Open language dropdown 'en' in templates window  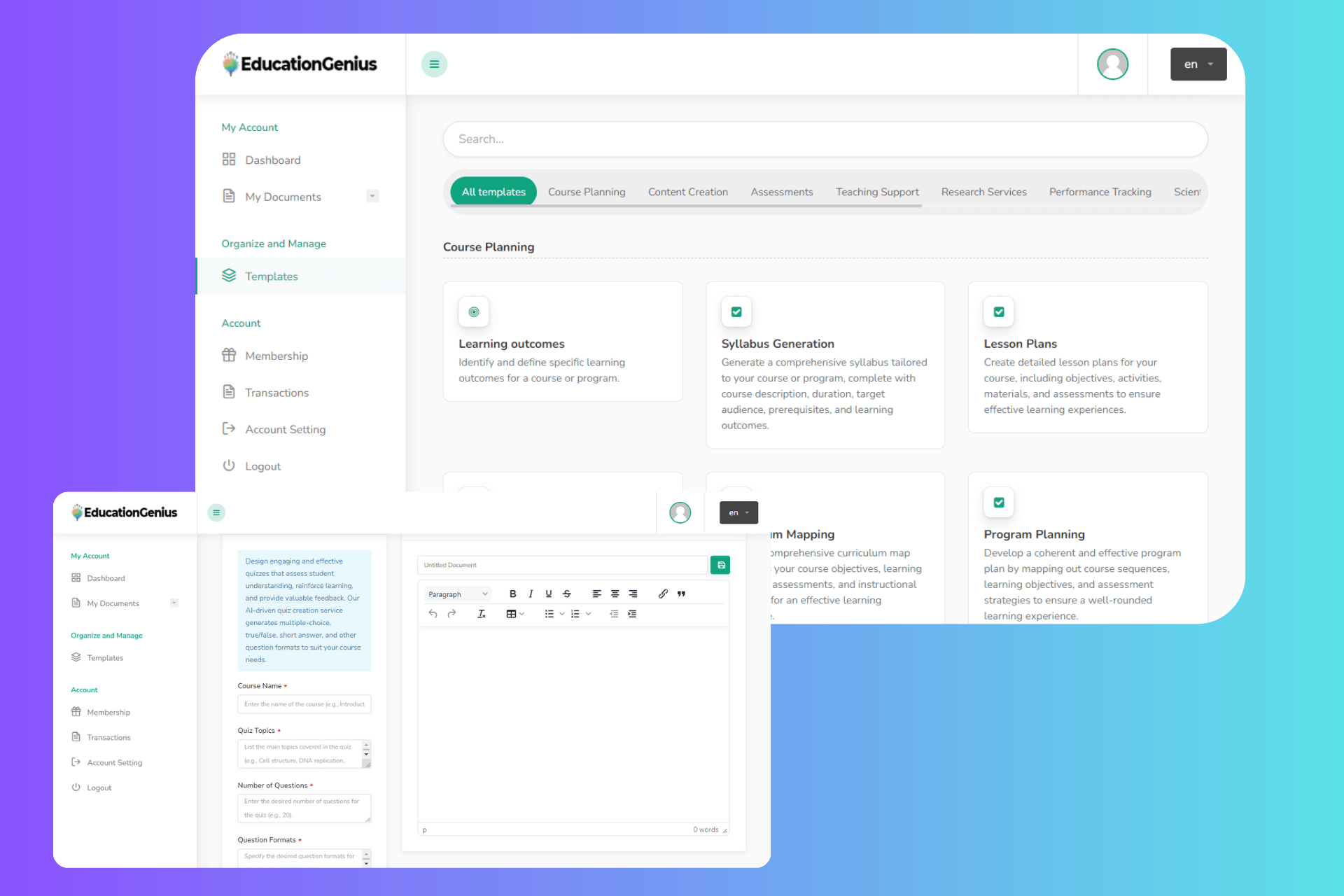1198,64
